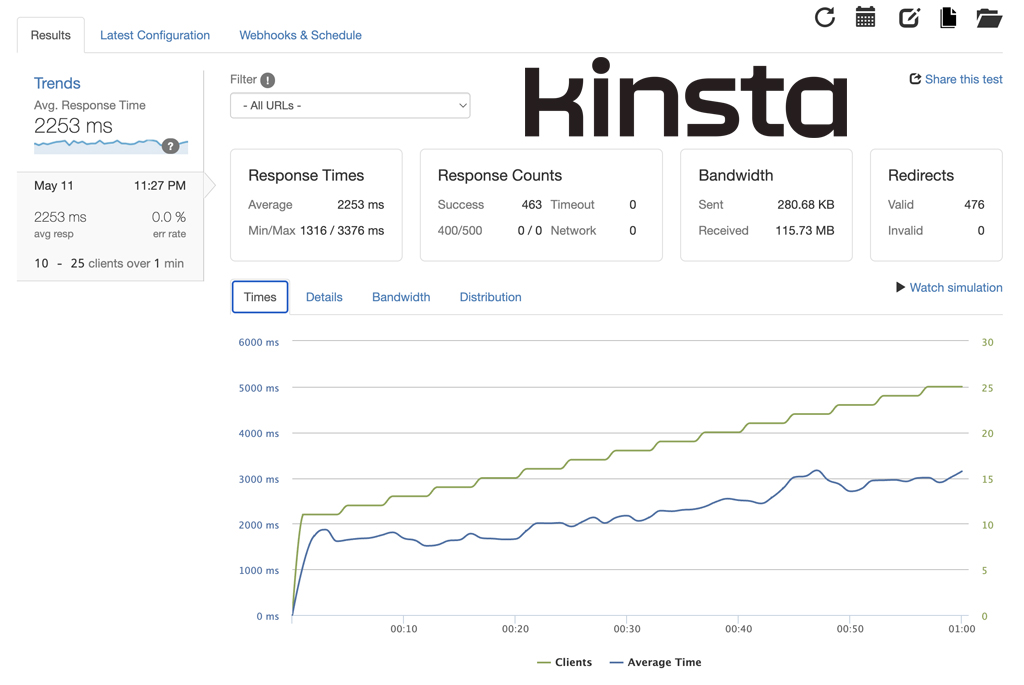The height and width of the screenshot is (685, 1024).
Task: Click the Response Counts card title
Action: [x=500, y=176]
